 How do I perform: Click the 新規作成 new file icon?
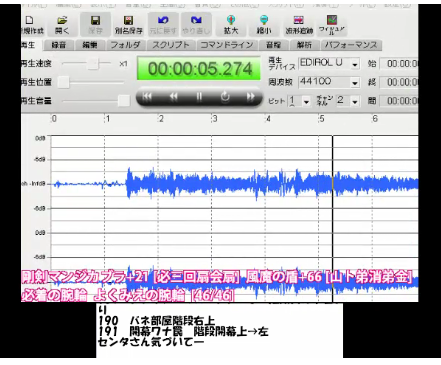click(32, 24)
